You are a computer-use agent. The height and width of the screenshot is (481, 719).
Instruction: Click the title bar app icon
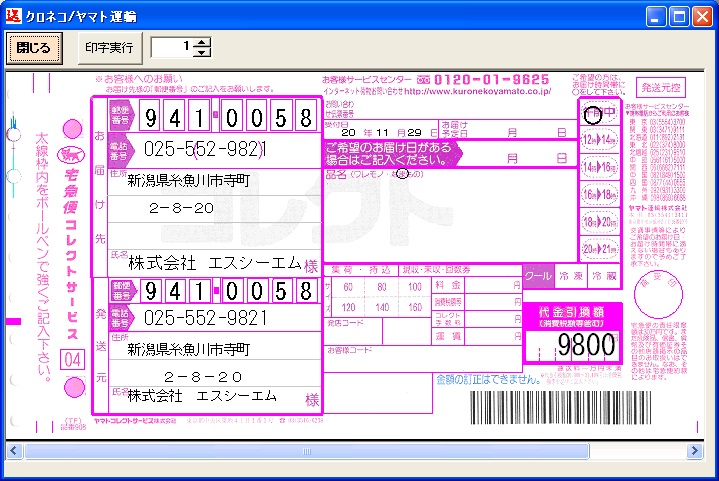pyautogui.click(x=13, y=16)
